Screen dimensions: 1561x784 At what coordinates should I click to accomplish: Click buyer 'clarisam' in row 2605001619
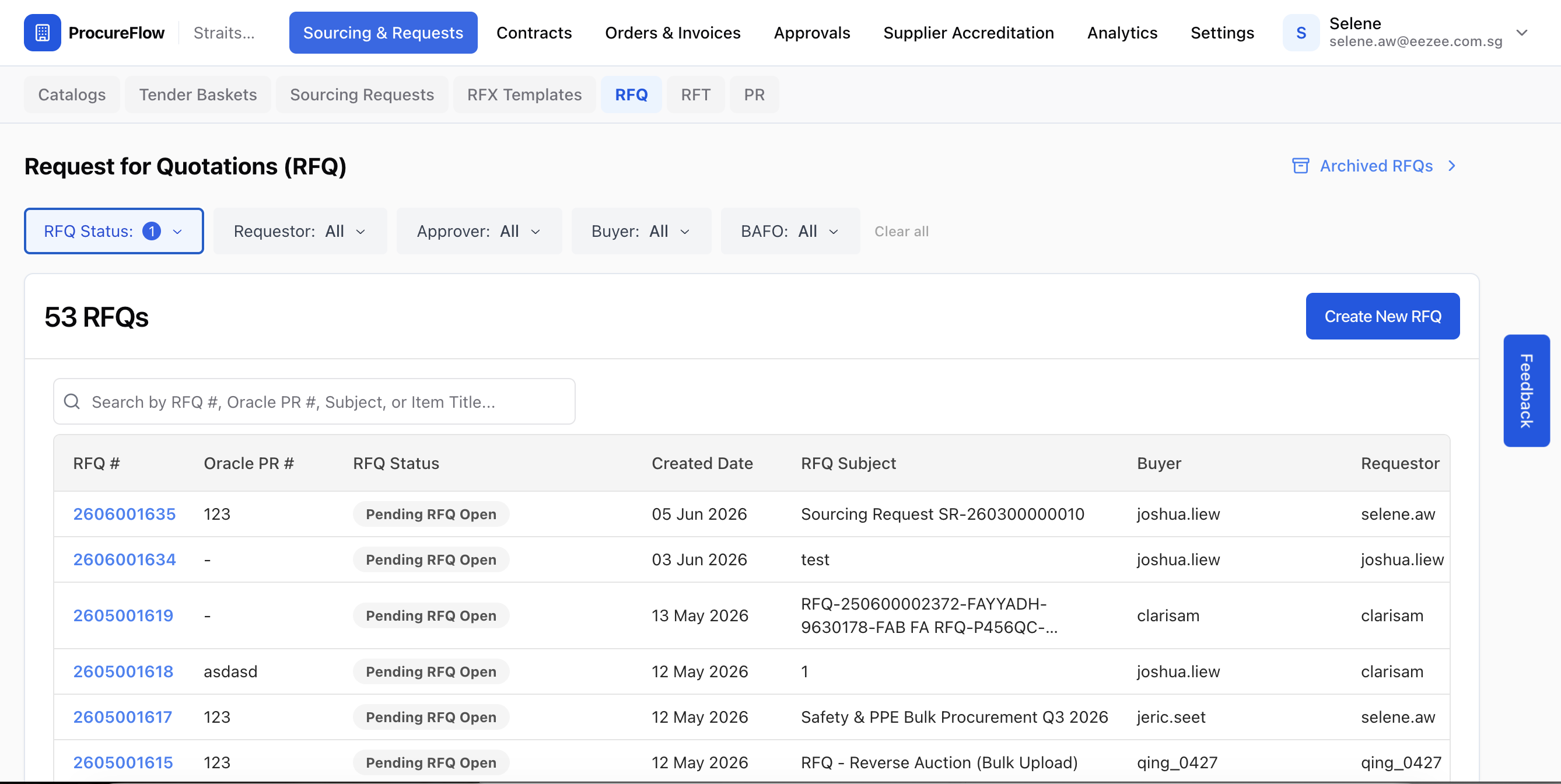(1168, 615)
